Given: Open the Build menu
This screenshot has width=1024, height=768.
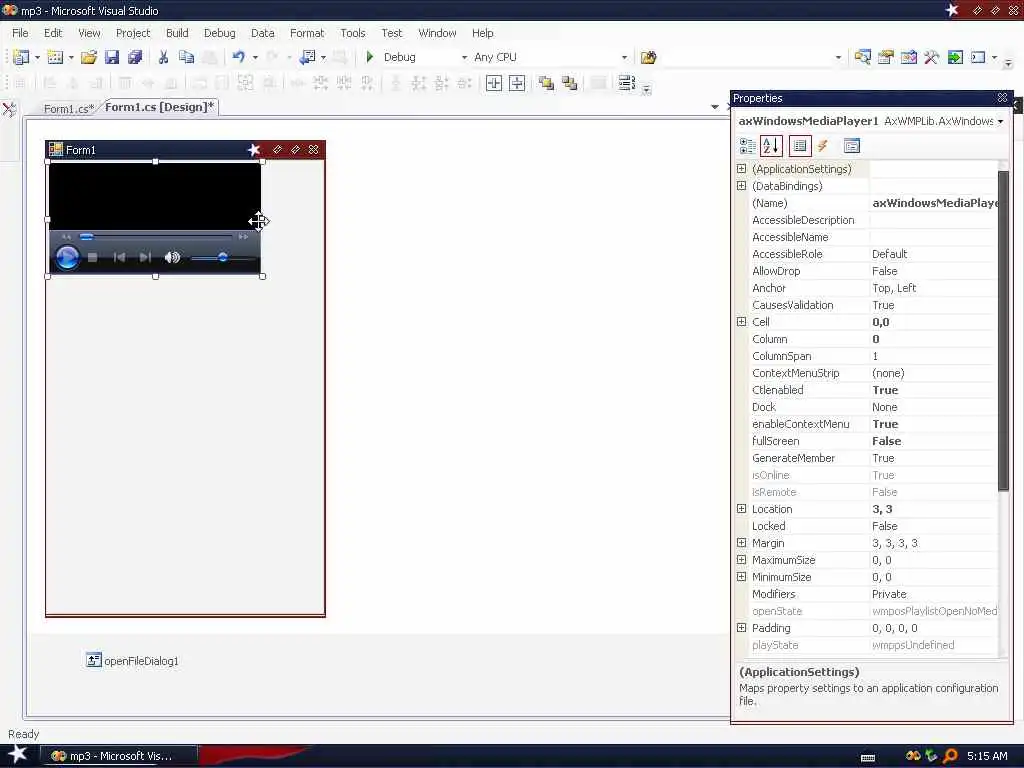Looking at the screenshot, I should (x=176, y=33).
